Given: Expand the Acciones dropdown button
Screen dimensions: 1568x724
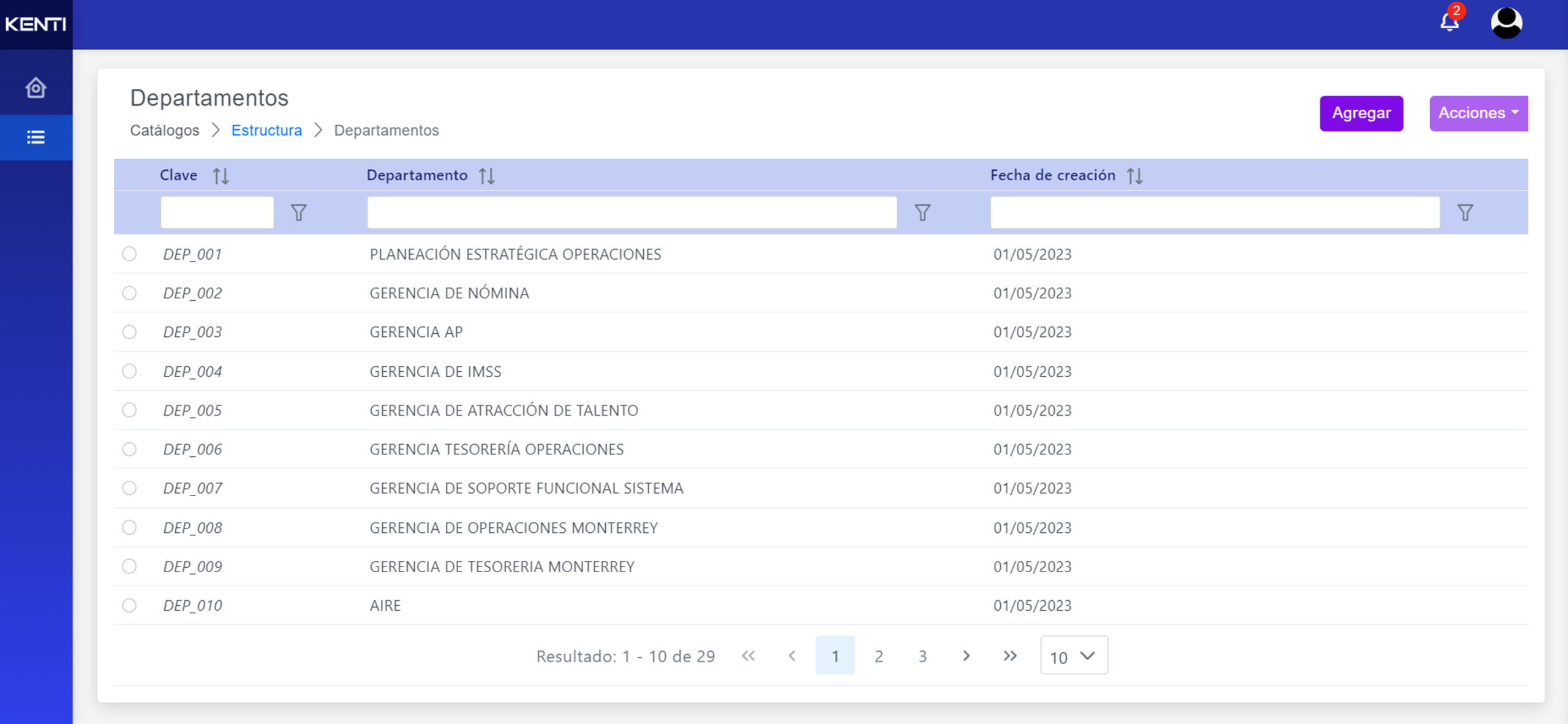Looking at the screenshot, I should [1478, 113].
